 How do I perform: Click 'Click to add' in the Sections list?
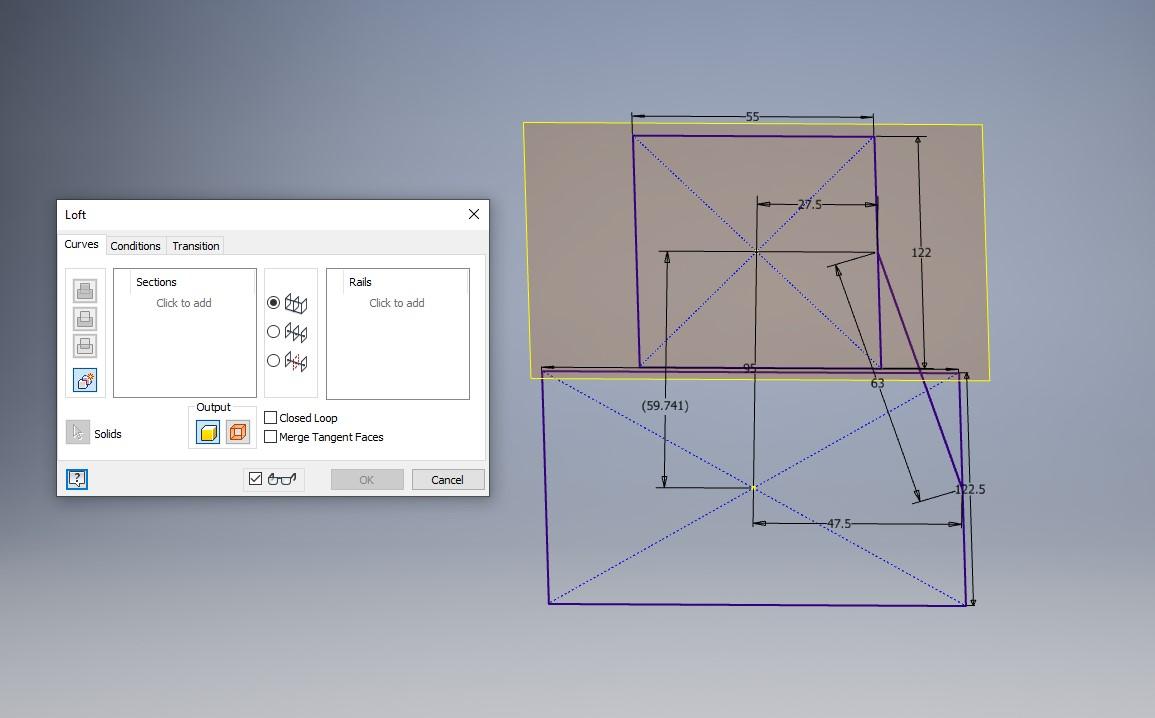pyautogui.click(x=183, y=303)
